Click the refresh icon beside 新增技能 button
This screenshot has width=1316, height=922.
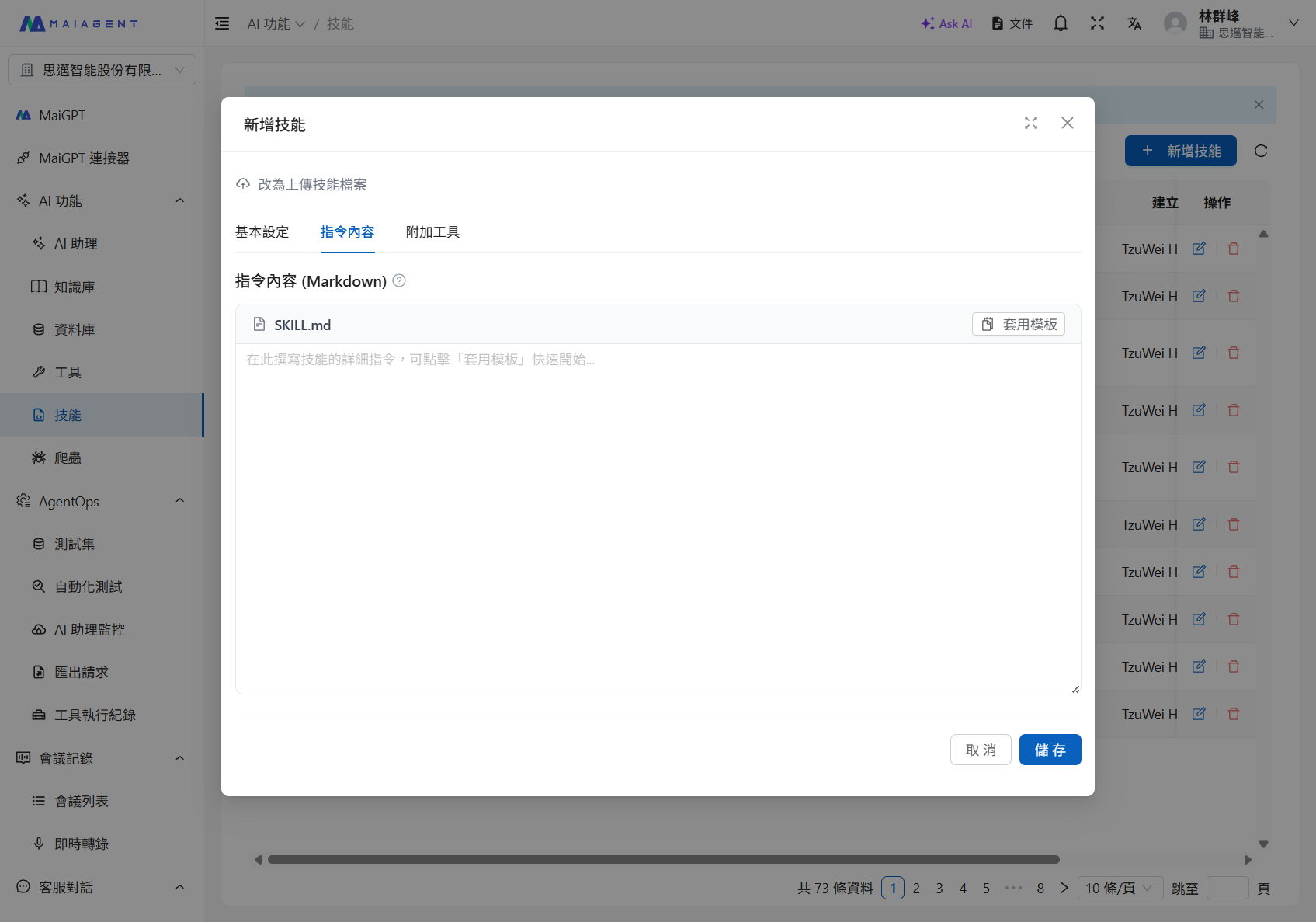point(1260,151)
